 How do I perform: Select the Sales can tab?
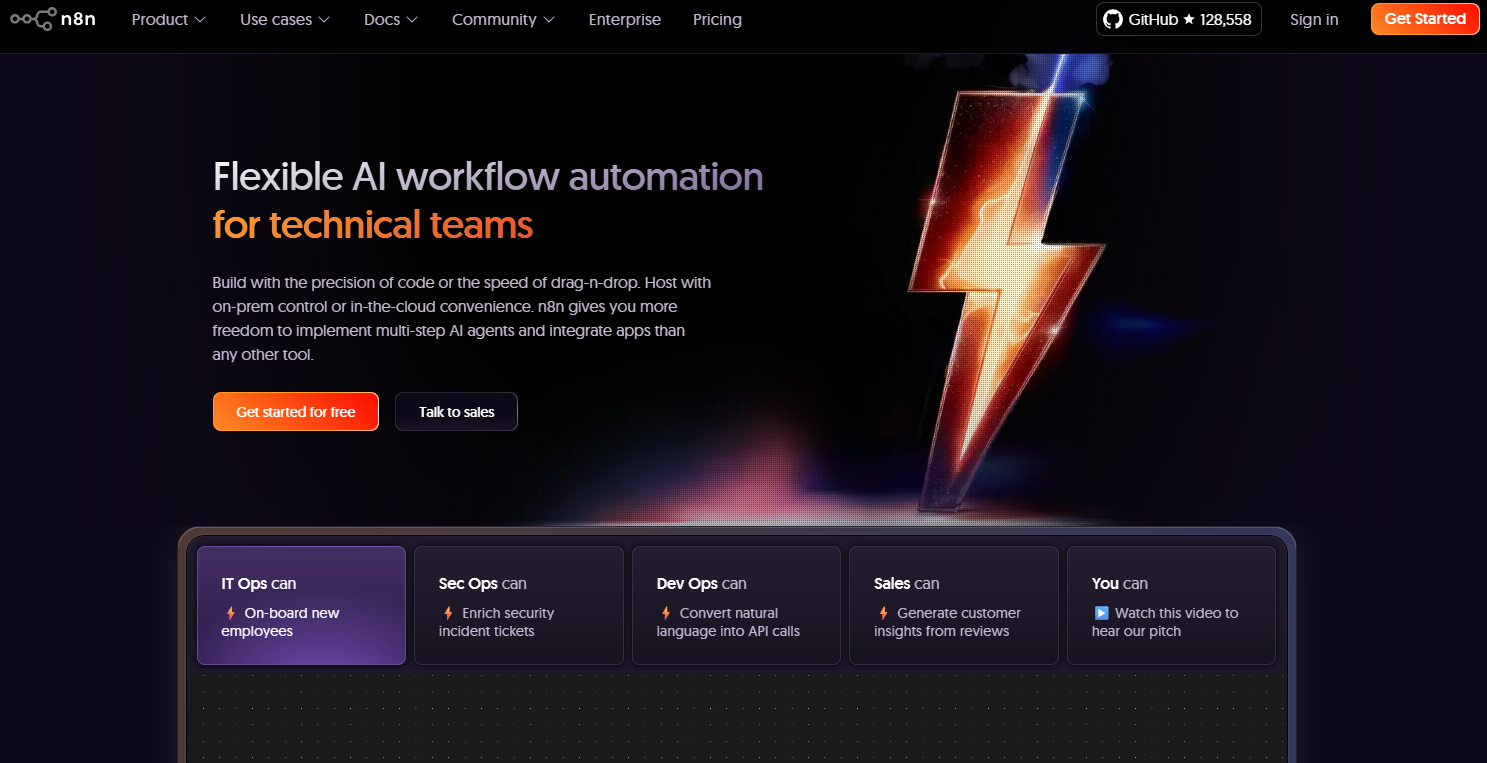coord(954,605)
